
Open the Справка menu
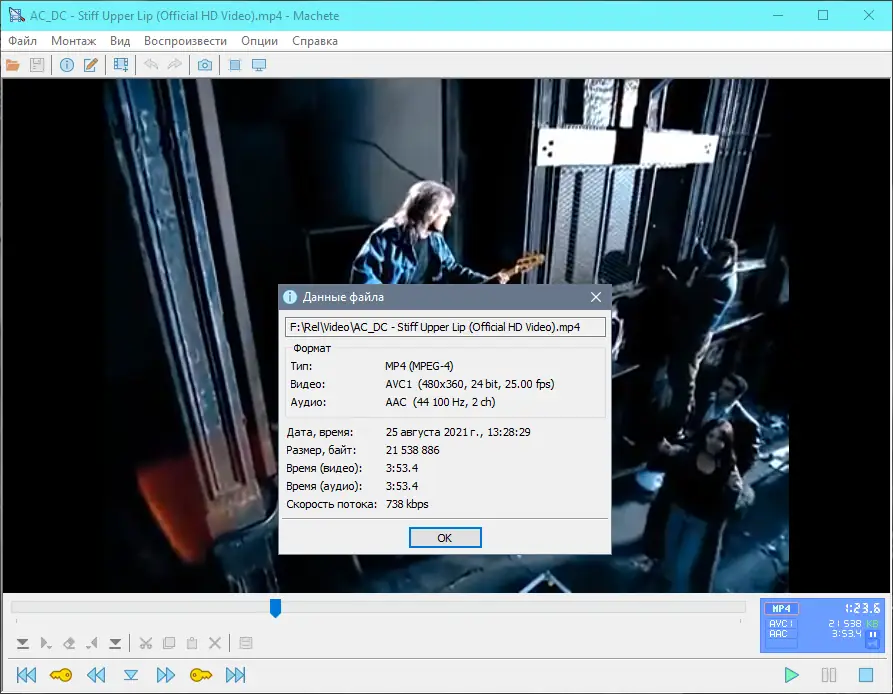(x=315, y=41)
